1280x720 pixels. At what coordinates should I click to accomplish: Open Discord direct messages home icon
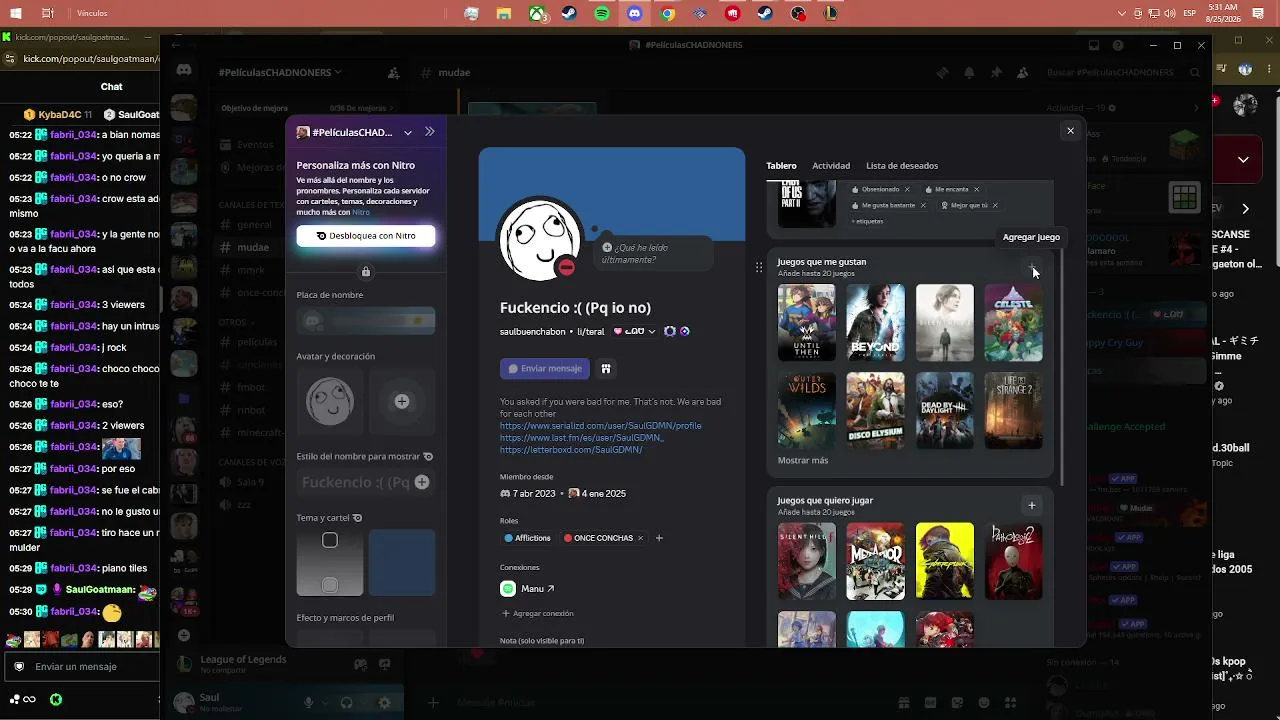coord(184,70)
